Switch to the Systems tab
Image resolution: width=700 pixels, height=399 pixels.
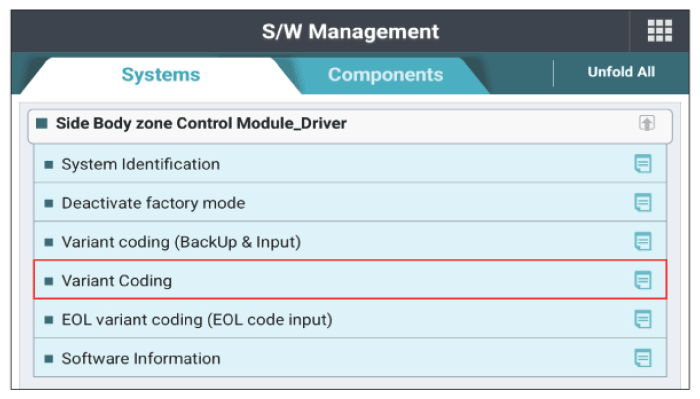161,75
